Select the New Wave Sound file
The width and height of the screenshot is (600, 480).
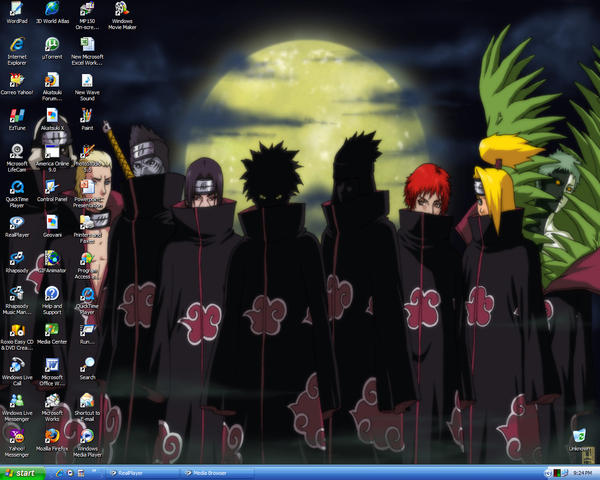tap(87, 87)
